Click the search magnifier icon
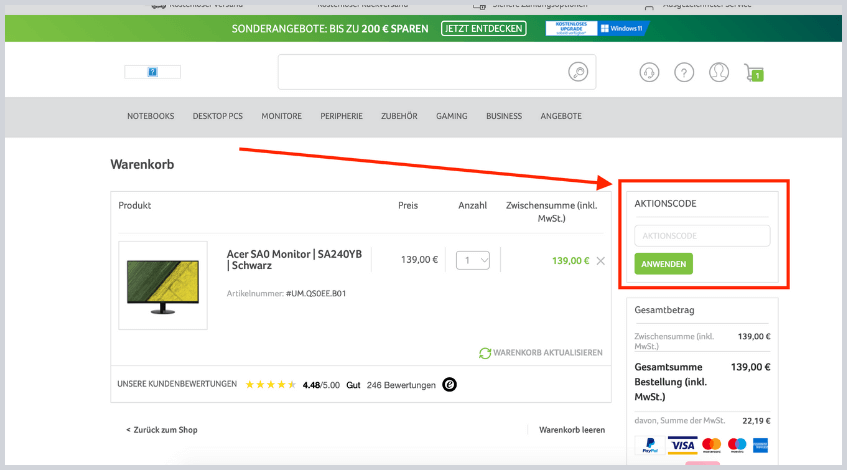The image size is (847, 470). tap(578, 72)
